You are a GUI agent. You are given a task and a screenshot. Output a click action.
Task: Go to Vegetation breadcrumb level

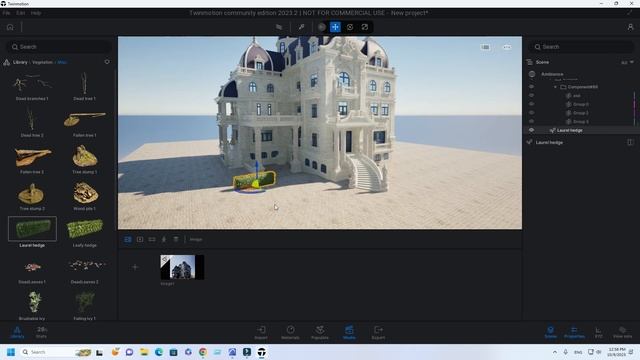point(42,62)
